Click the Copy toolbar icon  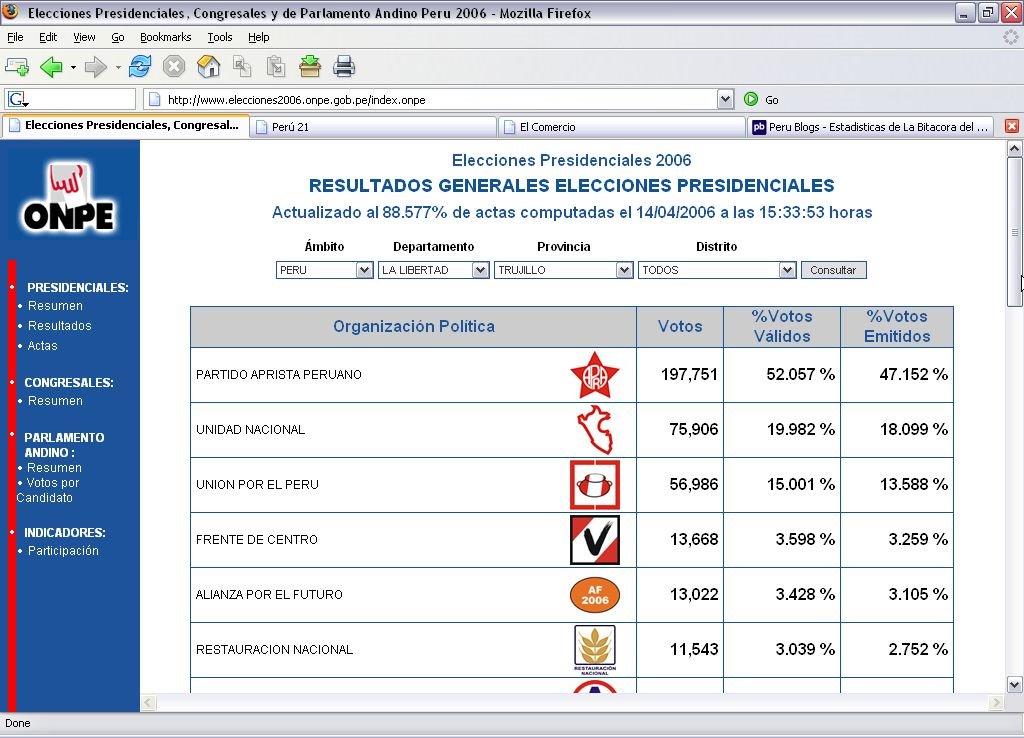pos(242,67)
